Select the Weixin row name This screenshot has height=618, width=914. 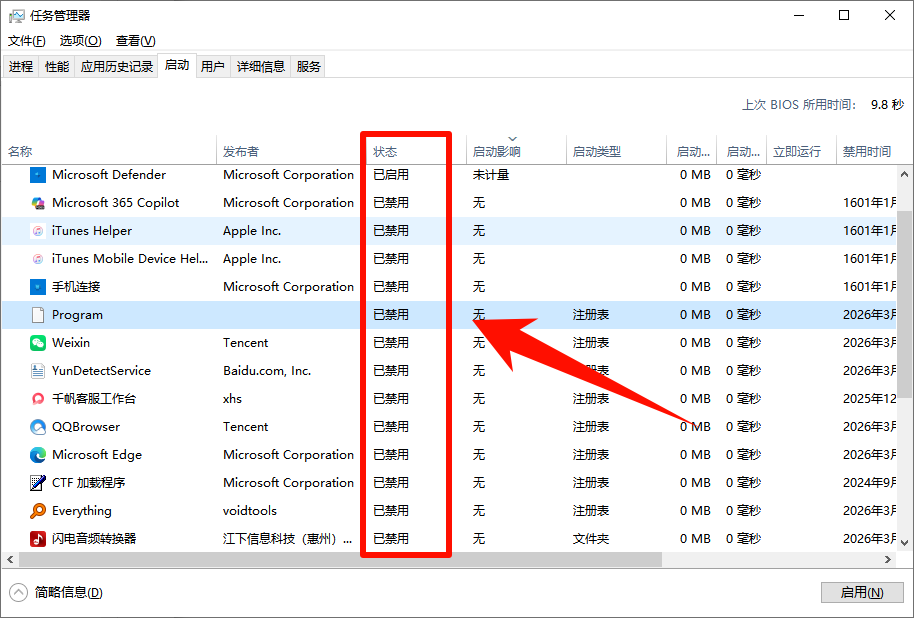click(71, 343)
